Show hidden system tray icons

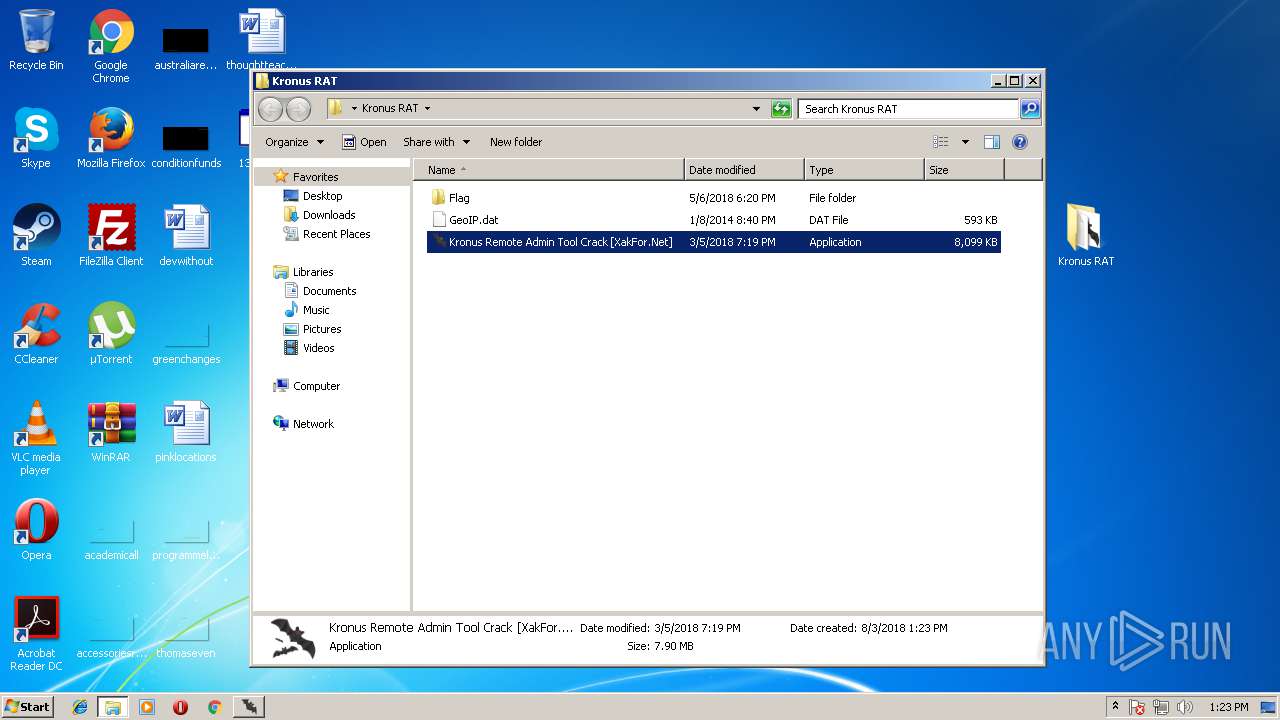click(x=1115, y=706)
